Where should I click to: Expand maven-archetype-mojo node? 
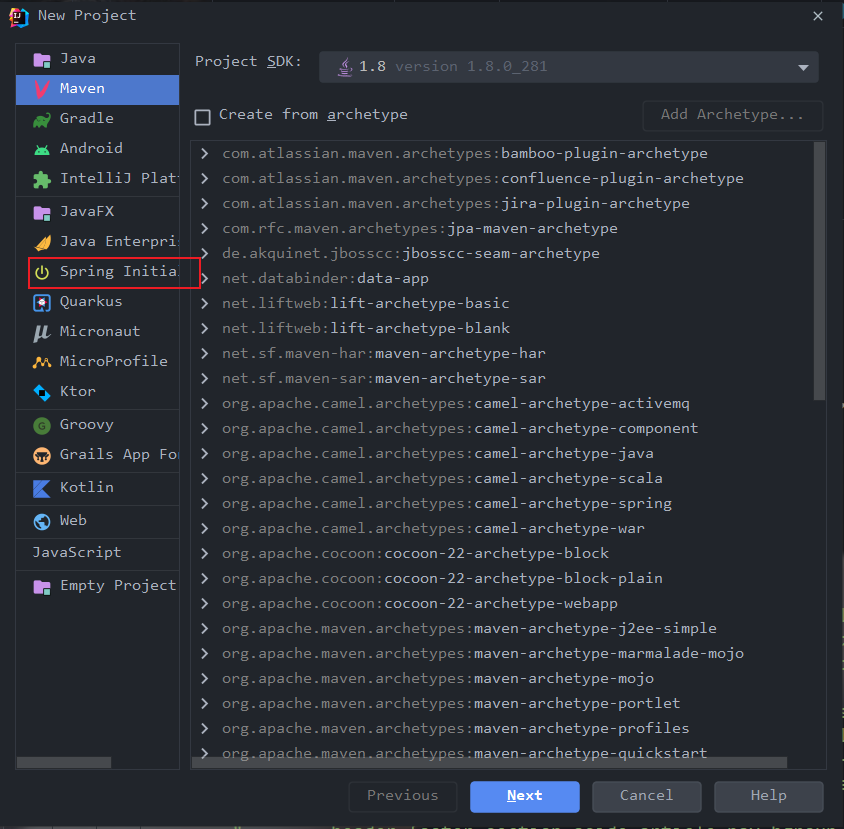coord(205,679)
